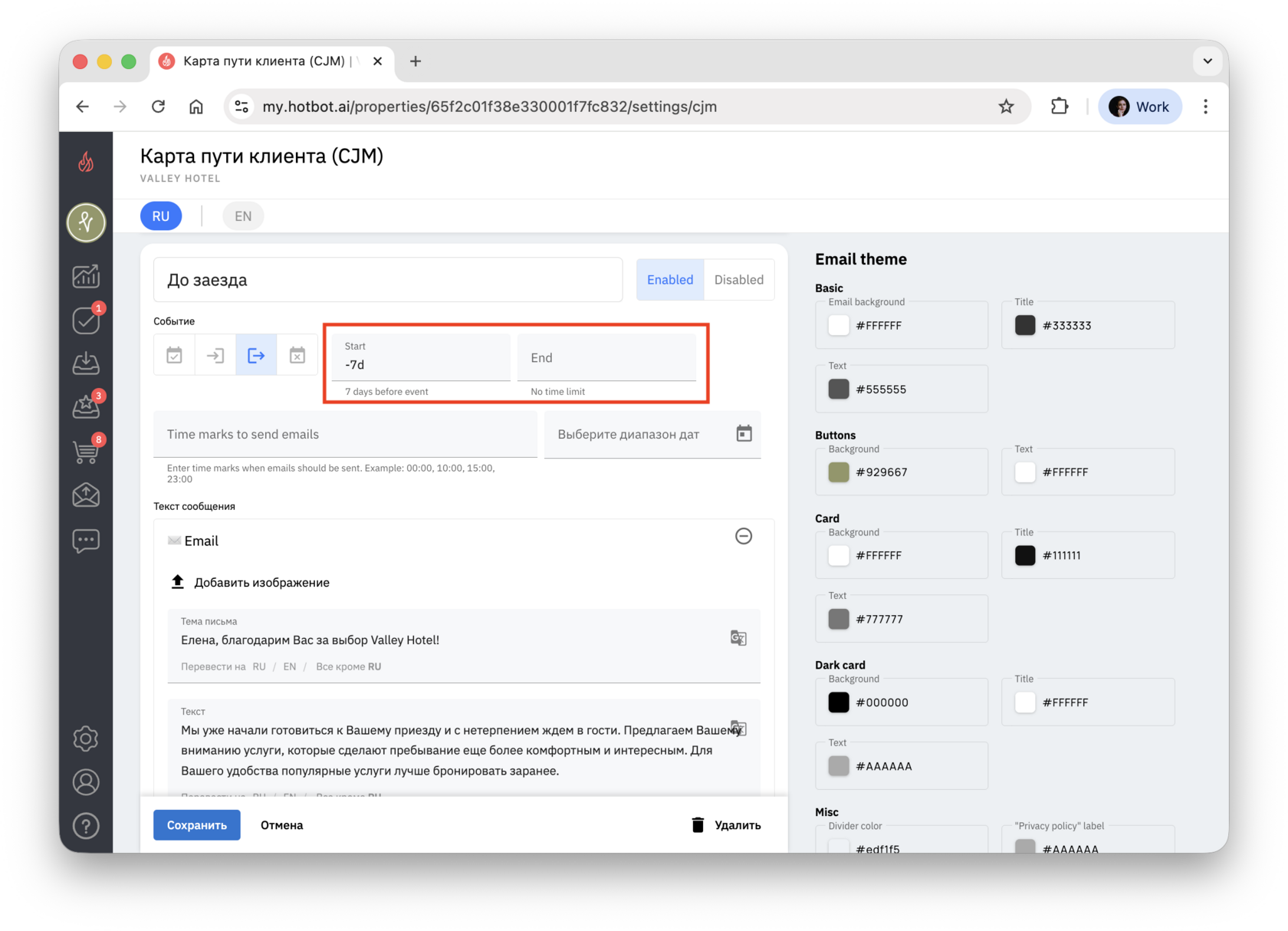This screenshot has width=1288, height=931.
Task: Click the End time field
Action: [x=607, y=357]
